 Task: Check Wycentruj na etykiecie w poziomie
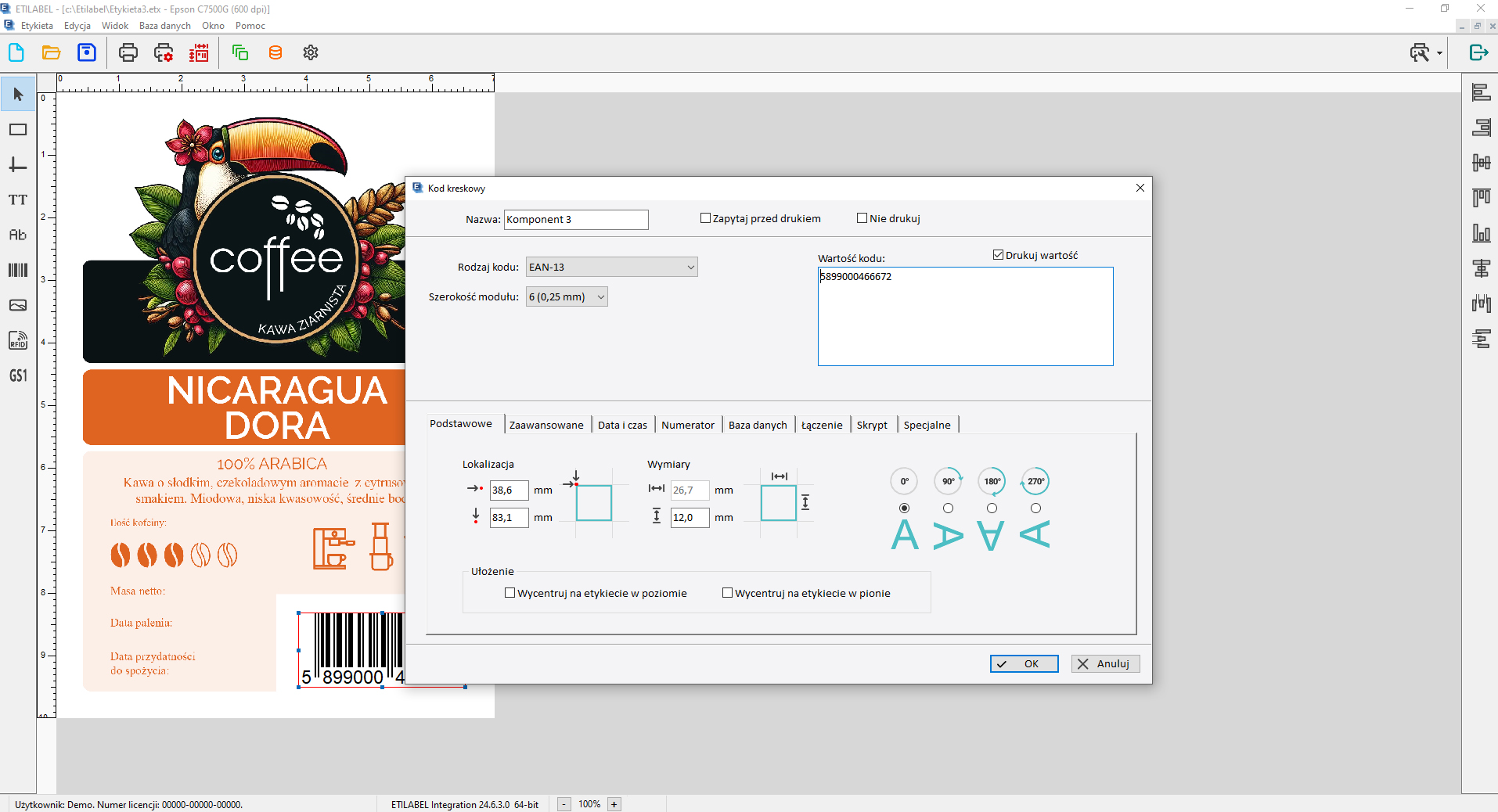click(x=510, y=593)
